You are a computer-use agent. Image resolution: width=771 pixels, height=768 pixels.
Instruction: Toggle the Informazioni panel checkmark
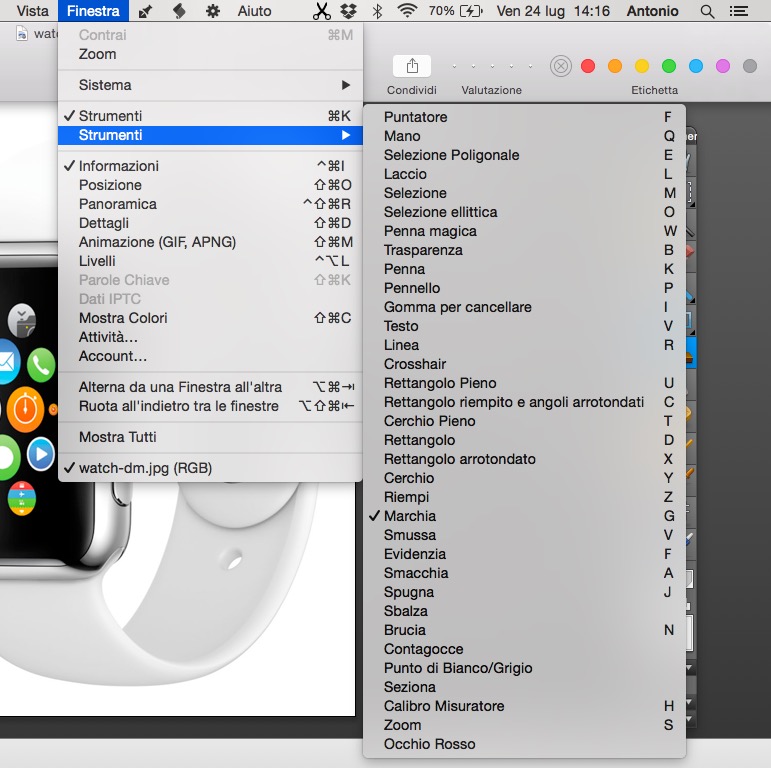pos(210,166)
